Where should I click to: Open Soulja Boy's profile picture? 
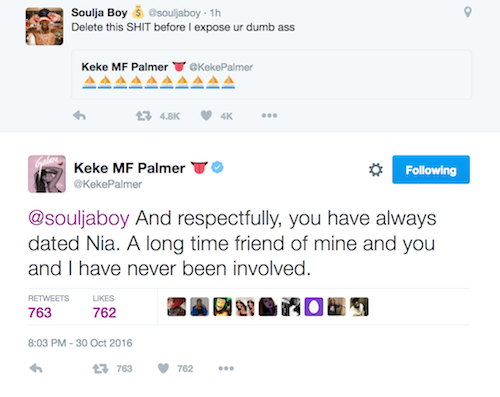[44, 26]
